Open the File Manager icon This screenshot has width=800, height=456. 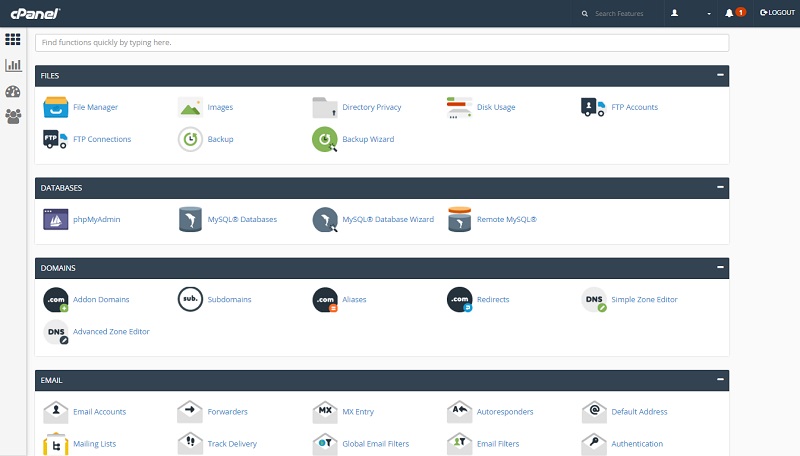pos(56,107)
